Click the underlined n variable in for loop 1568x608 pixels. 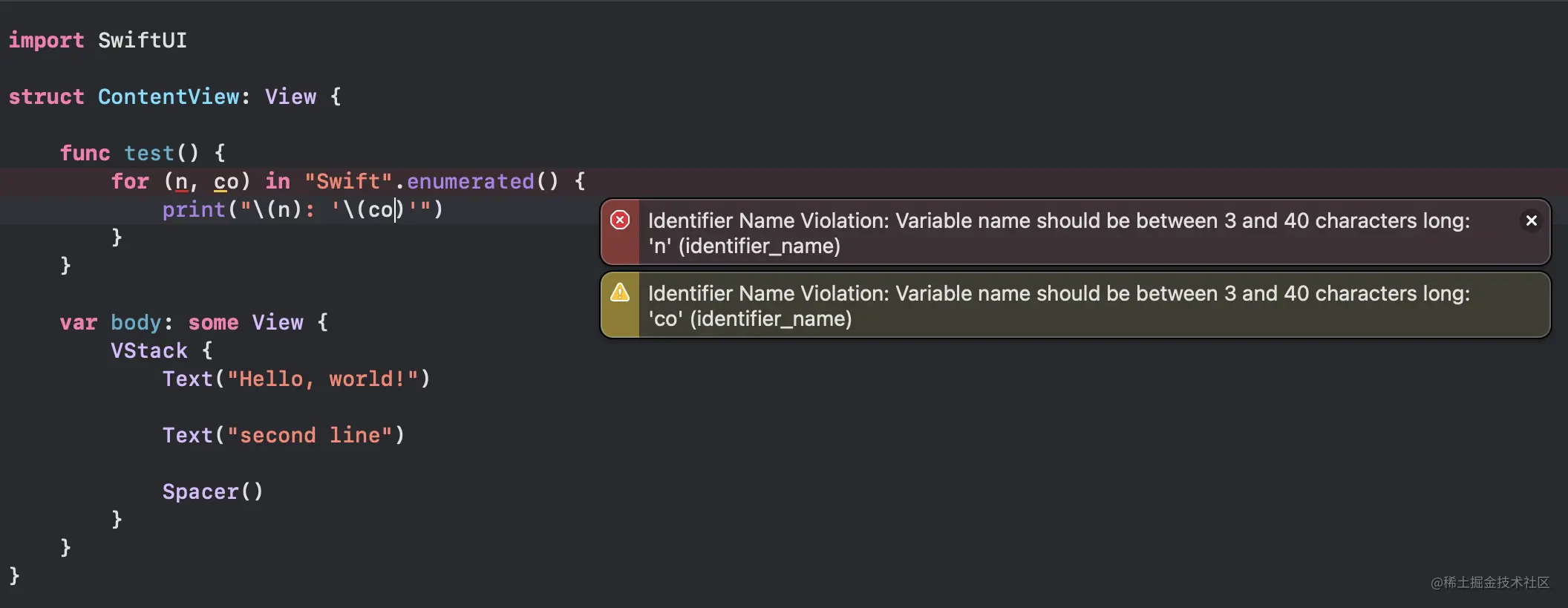click(181, 182)
